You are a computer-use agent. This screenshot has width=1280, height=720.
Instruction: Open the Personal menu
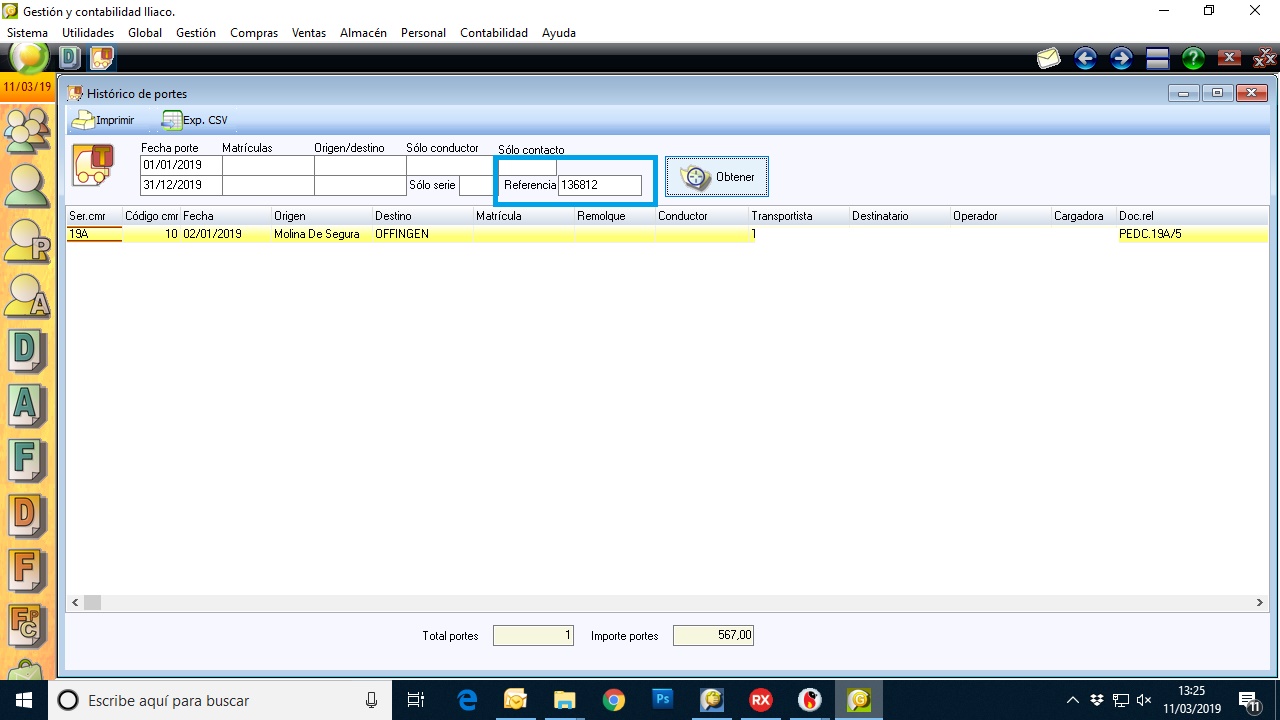(423, 33)
